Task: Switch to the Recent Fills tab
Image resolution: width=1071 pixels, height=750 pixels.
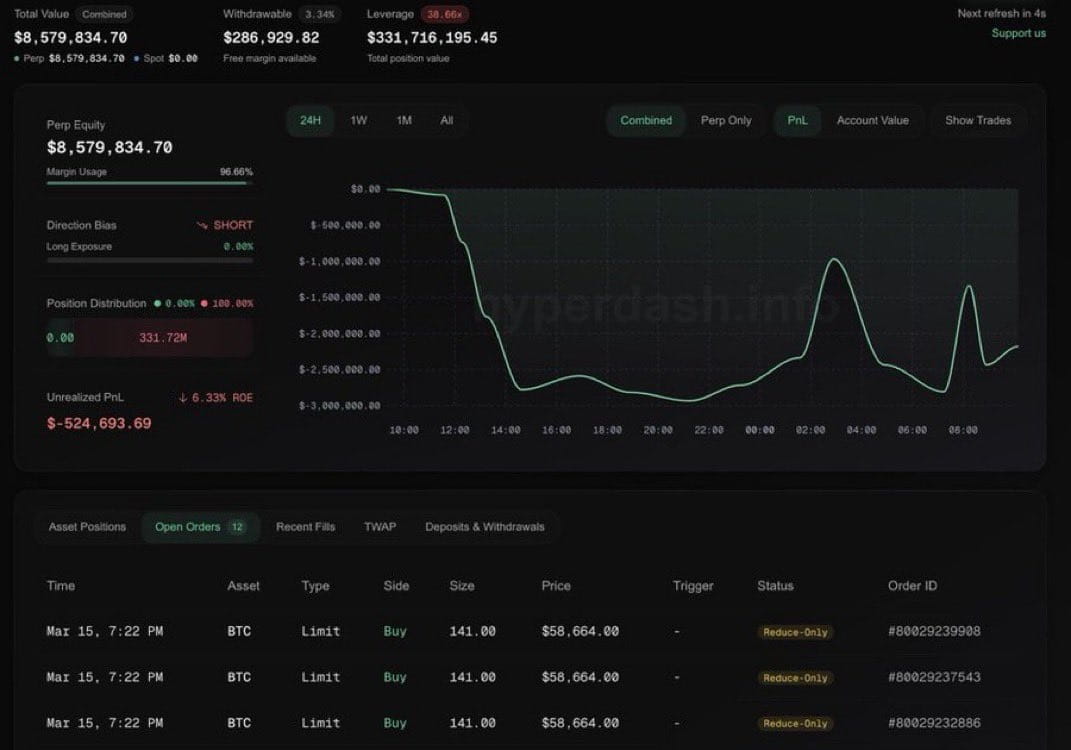Action: pos(305,527)
